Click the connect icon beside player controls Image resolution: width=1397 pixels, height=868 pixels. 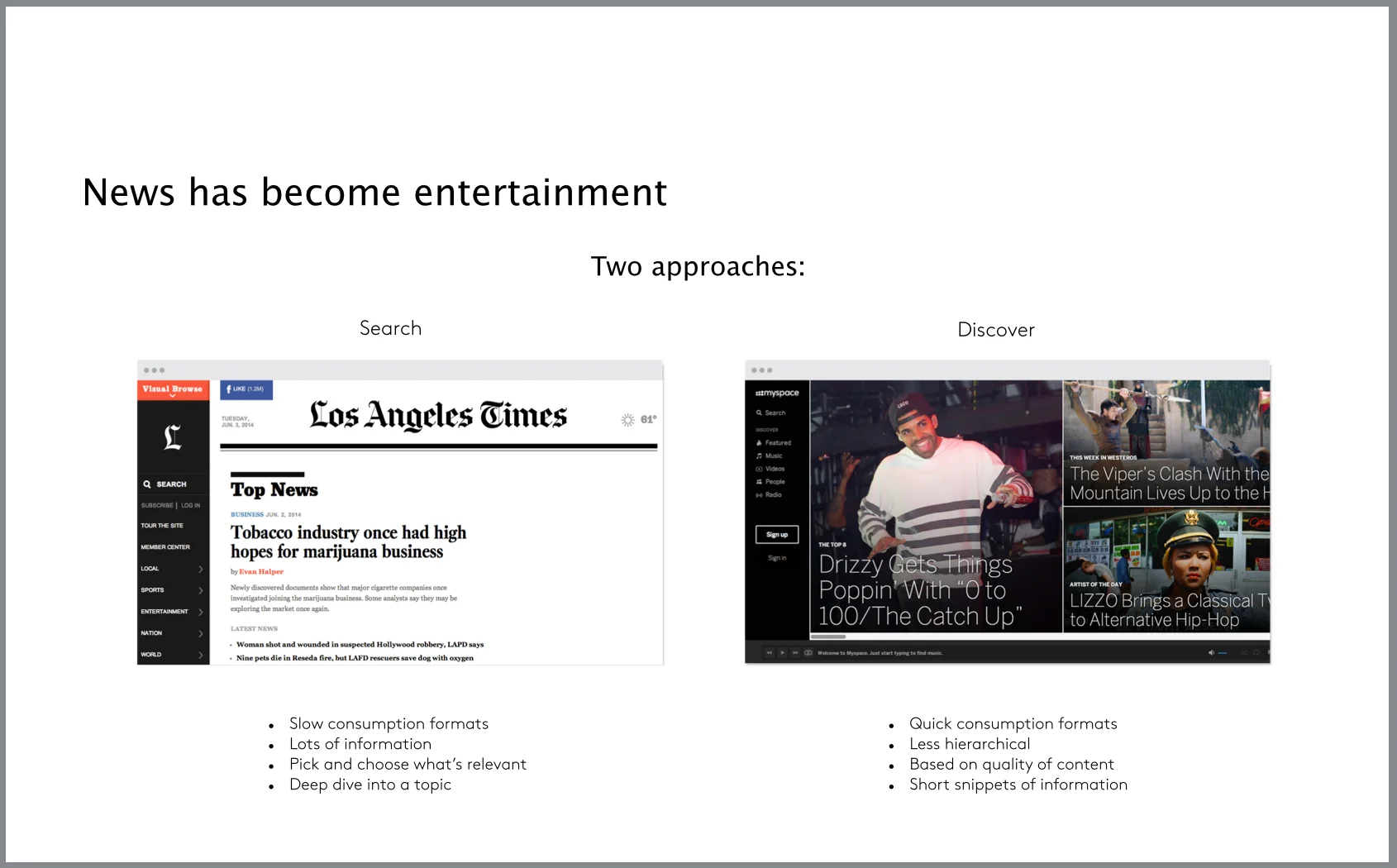[808, 653]
